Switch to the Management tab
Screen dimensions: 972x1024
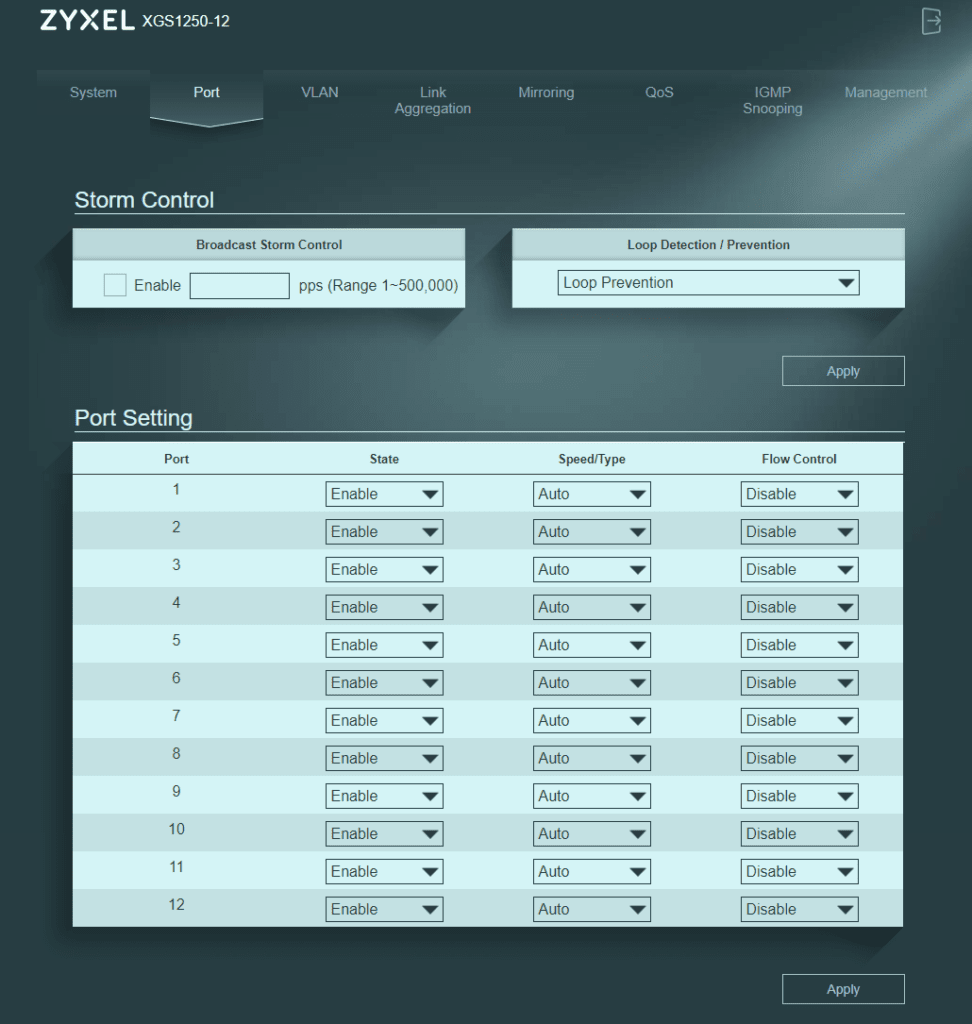tap(885, 93)
